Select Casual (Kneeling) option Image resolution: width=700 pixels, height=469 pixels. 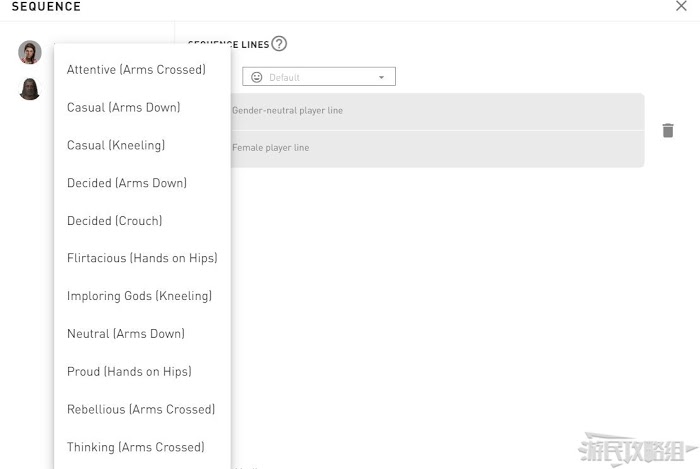[x=116, y=145]
